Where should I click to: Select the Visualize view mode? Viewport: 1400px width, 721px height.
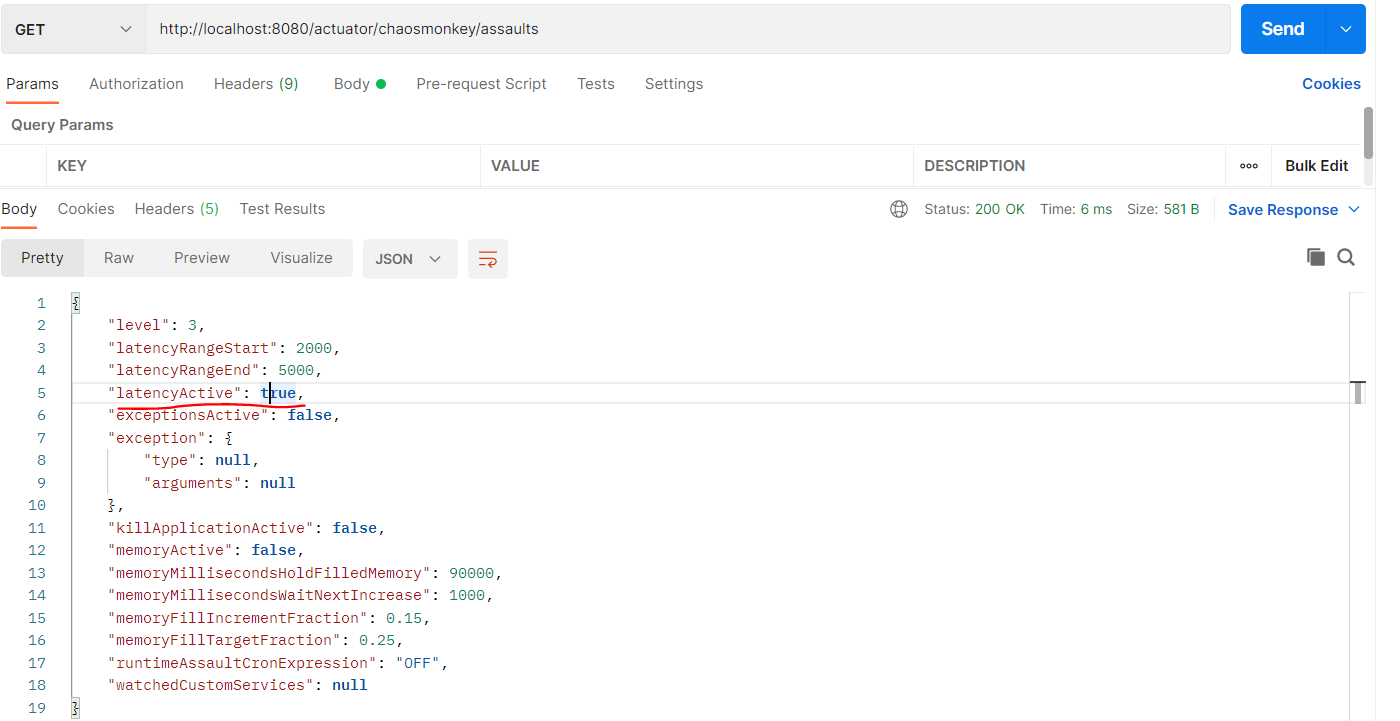[301, 258]
